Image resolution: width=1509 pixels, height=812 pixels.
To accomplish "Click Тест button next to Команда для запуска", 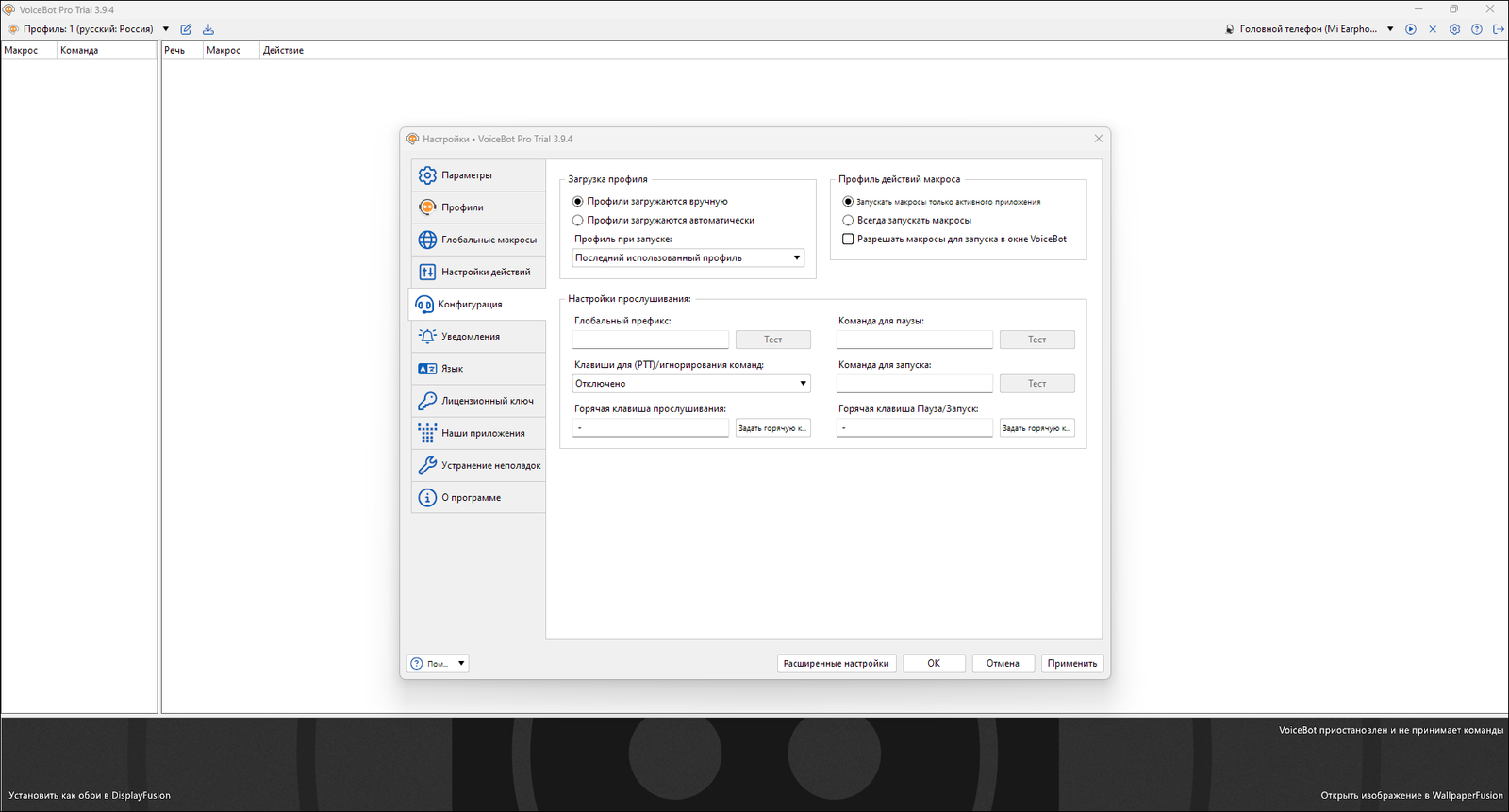I will click(x=1037, y=384).
